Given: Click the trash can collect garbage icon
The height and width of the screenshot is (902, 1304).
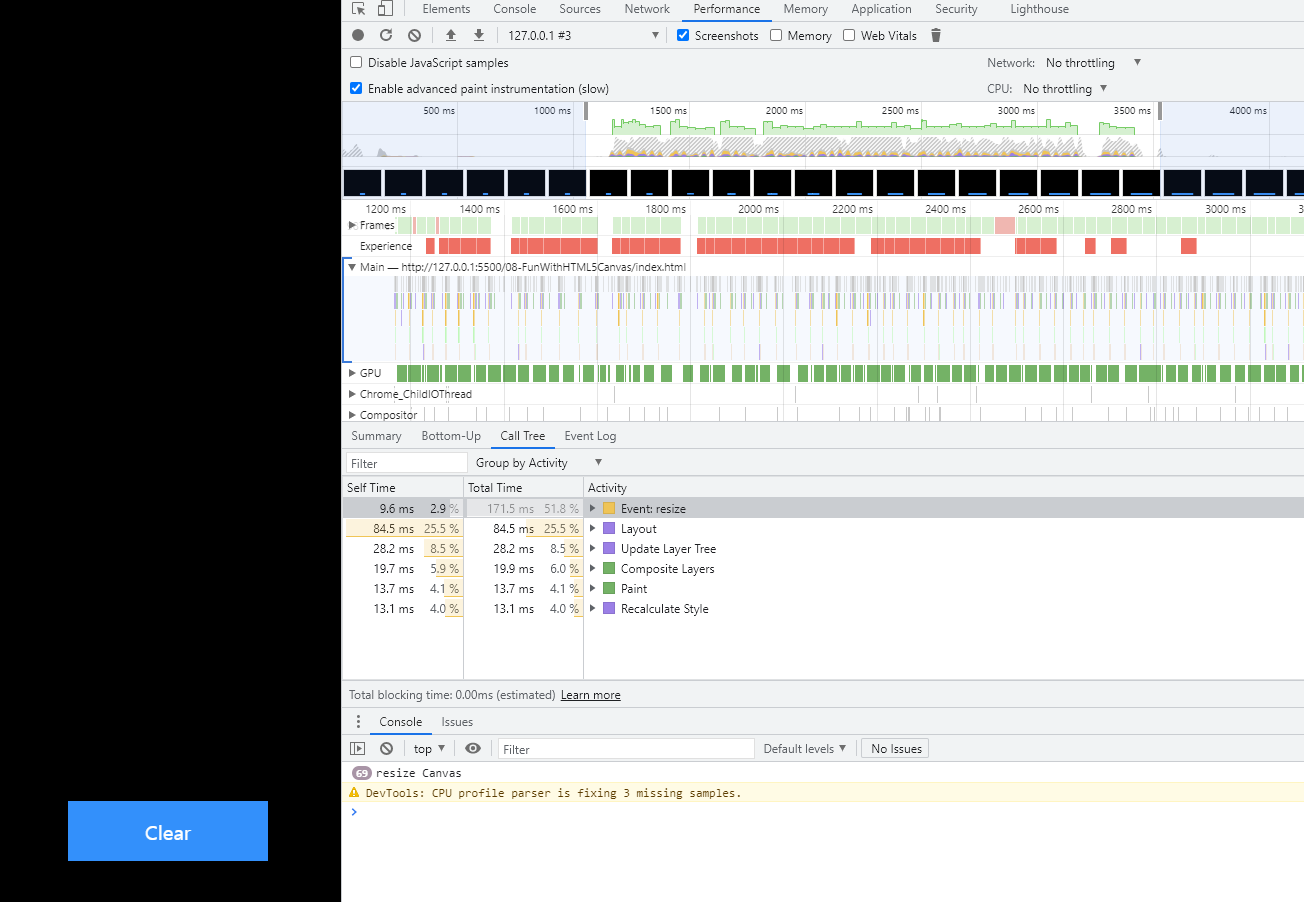Looking at the screenshot, I should pyautogui.click(x=936, y=35).
